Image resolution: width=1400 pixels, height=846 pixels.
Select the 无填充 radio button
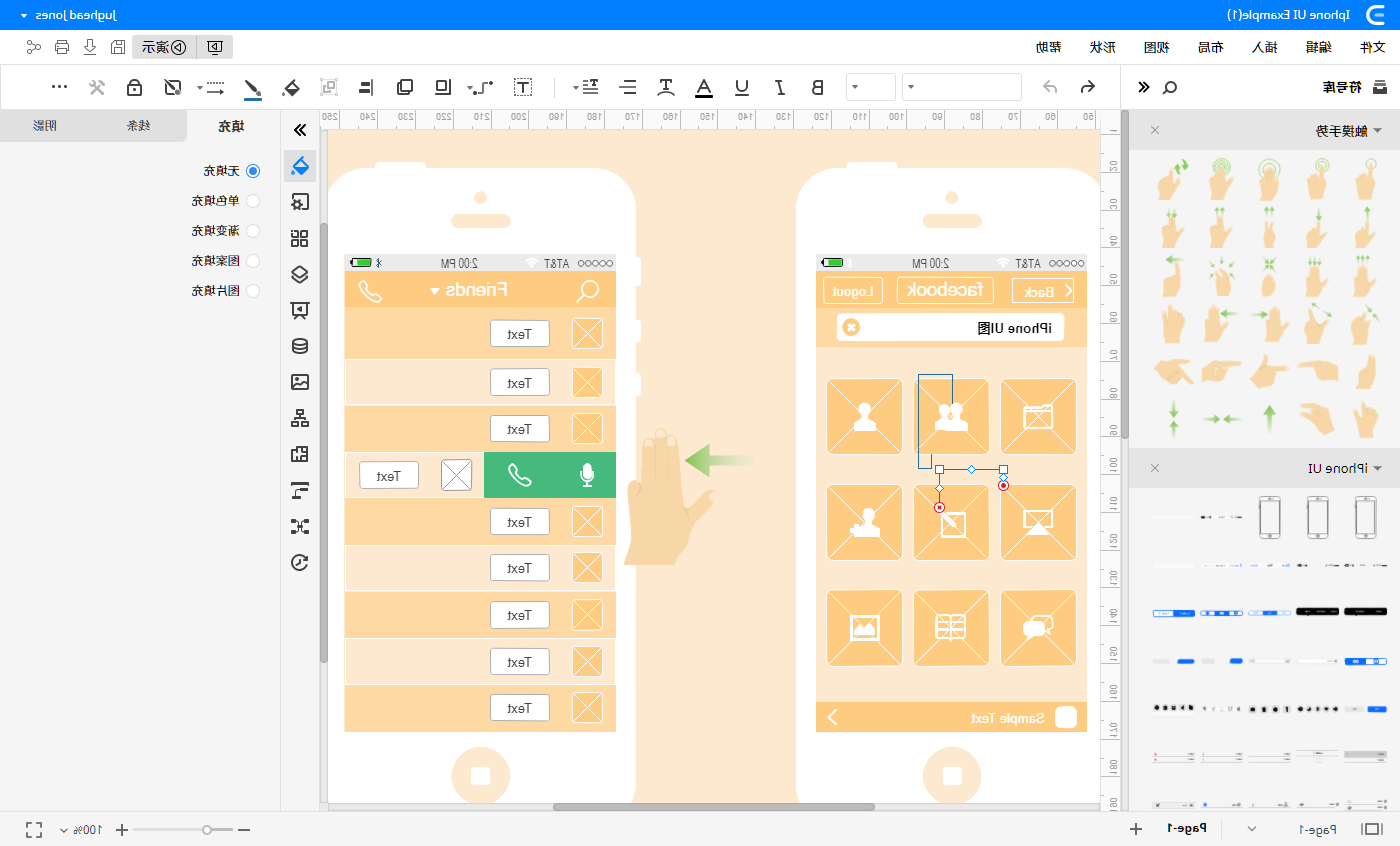(x=252, y=171)
